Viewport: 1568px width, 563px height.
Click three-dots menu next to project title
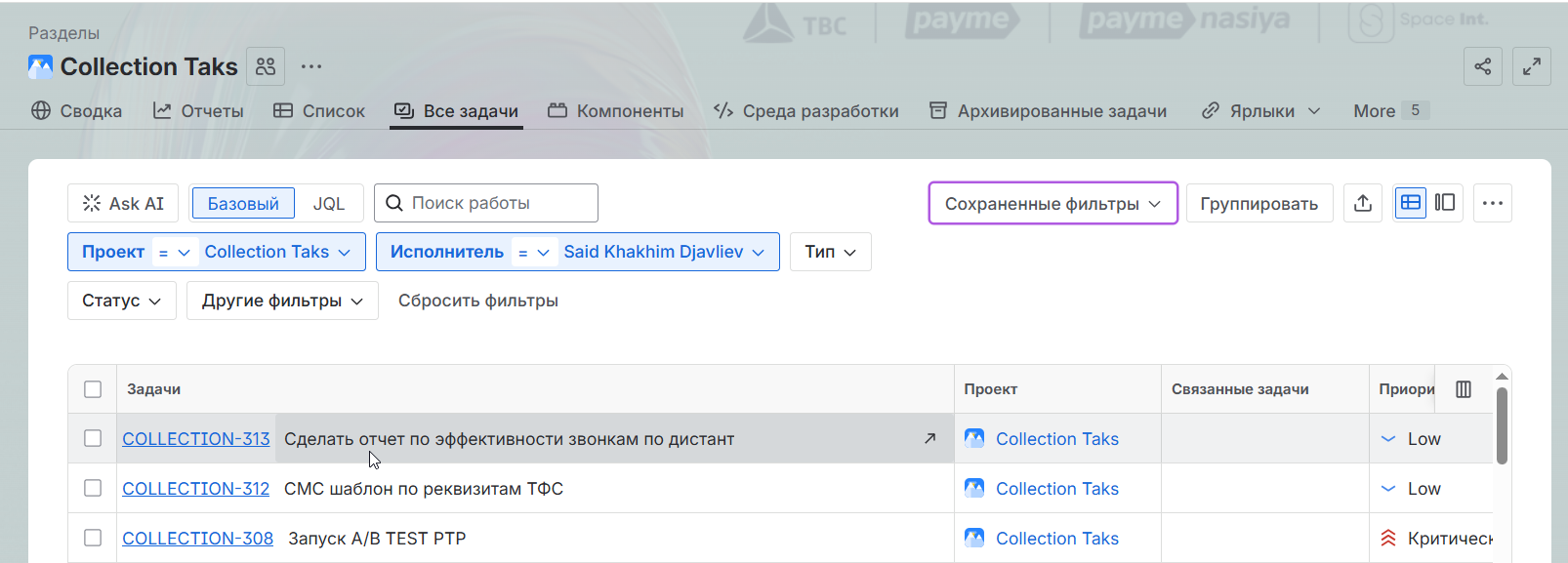(x=311, y=66)
